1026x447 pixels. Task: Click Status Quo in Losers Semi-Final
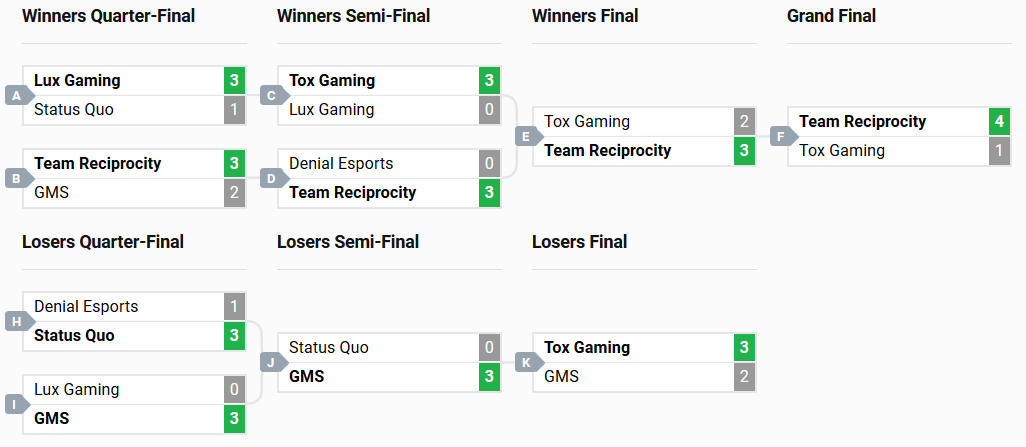click(329, 347)
